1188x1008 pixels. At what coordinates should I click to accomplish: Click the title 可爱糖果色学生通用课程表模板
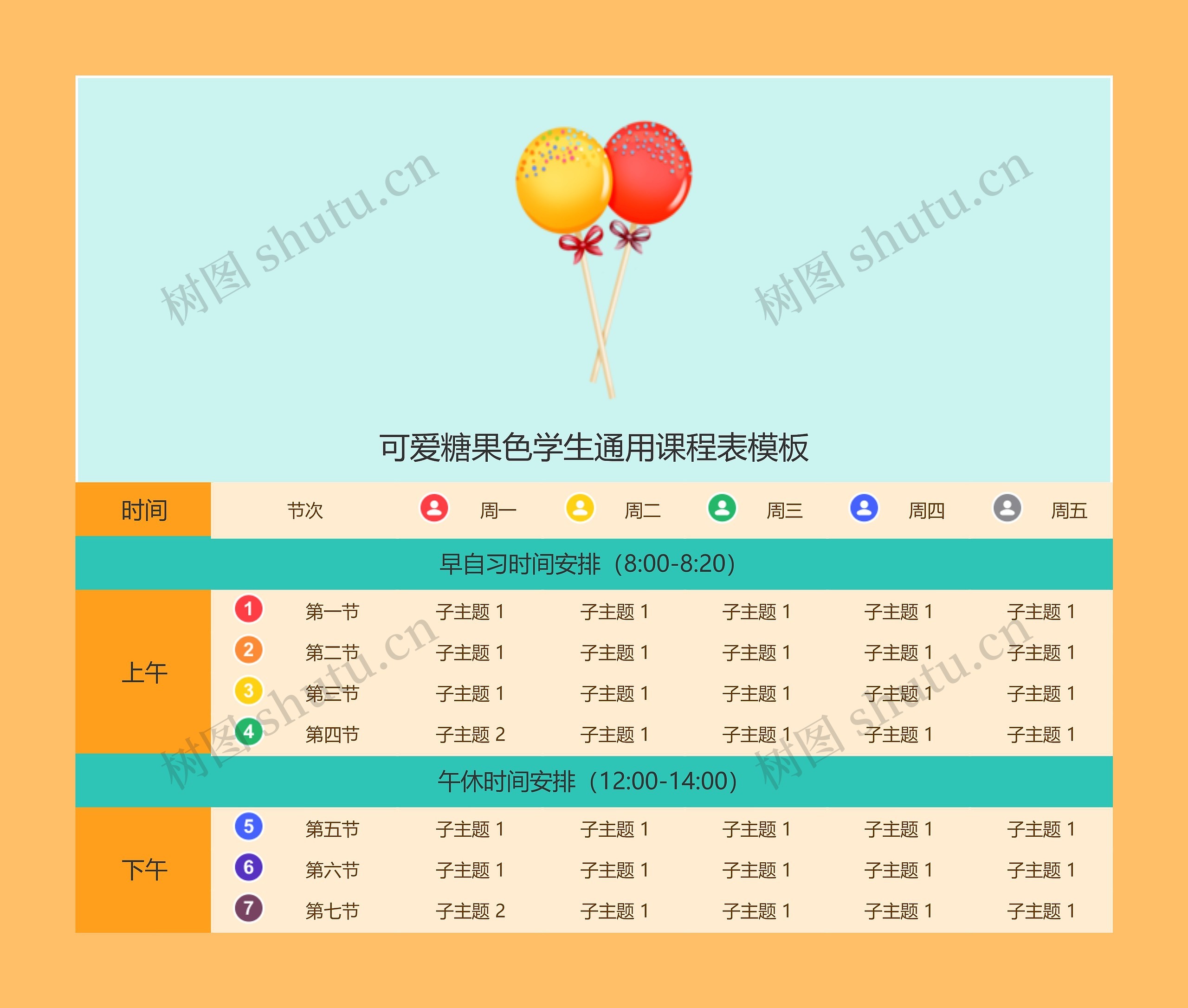pos(594,447)
